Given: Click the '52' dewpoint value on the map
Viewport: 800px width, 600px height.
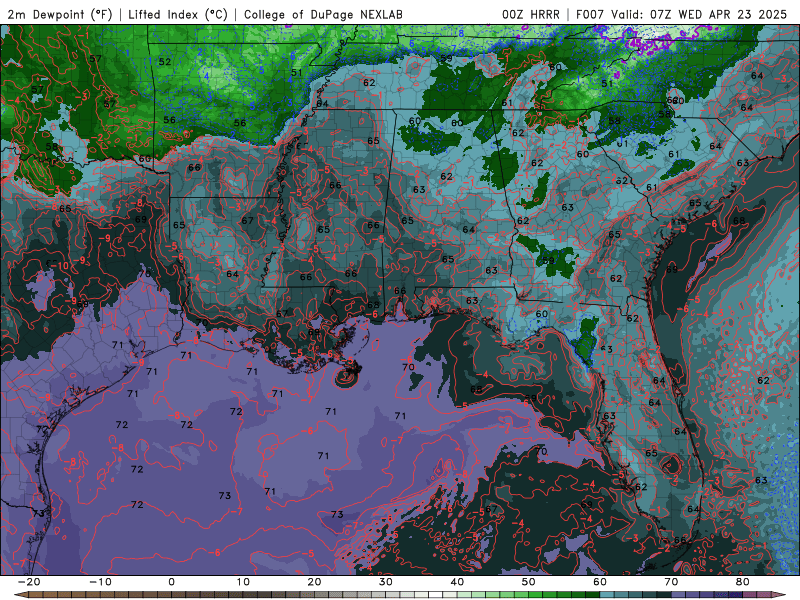Looking at the screenshot, I should (x=165, y=62).
